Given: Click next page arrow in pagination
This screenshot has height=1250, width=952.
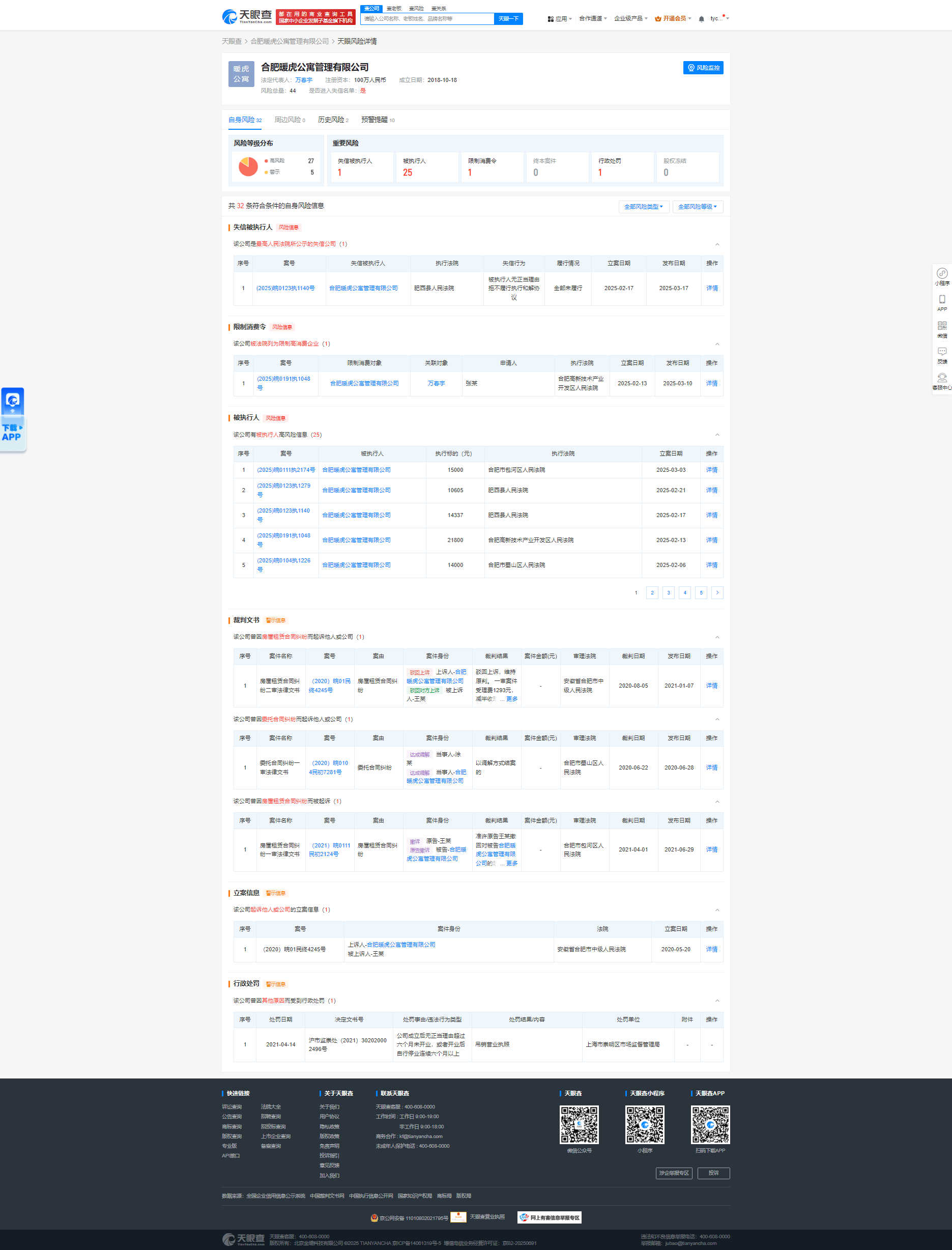Looking at the screenshot, I should [x=717, y=593].
